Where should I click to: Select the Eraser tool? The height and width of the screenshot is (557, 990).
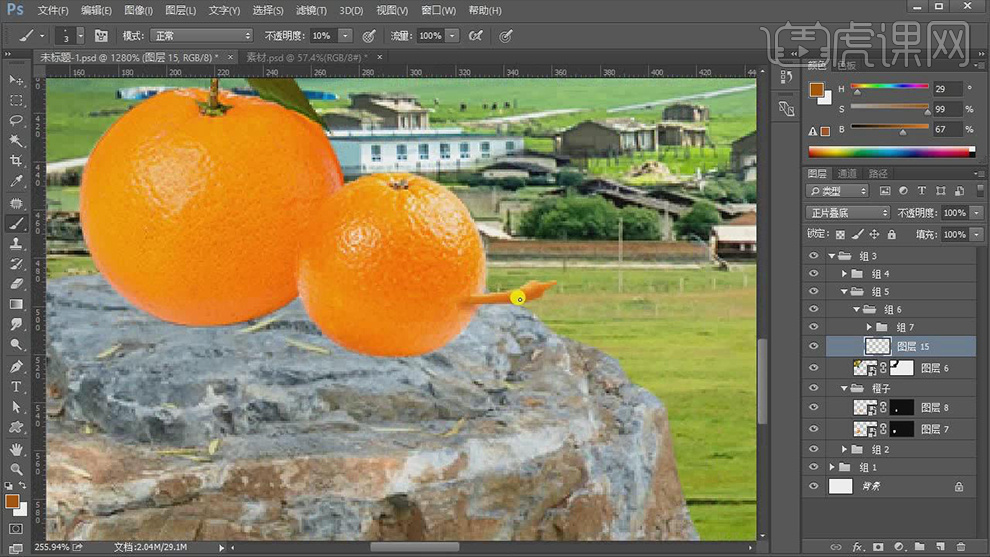point(16,284)
